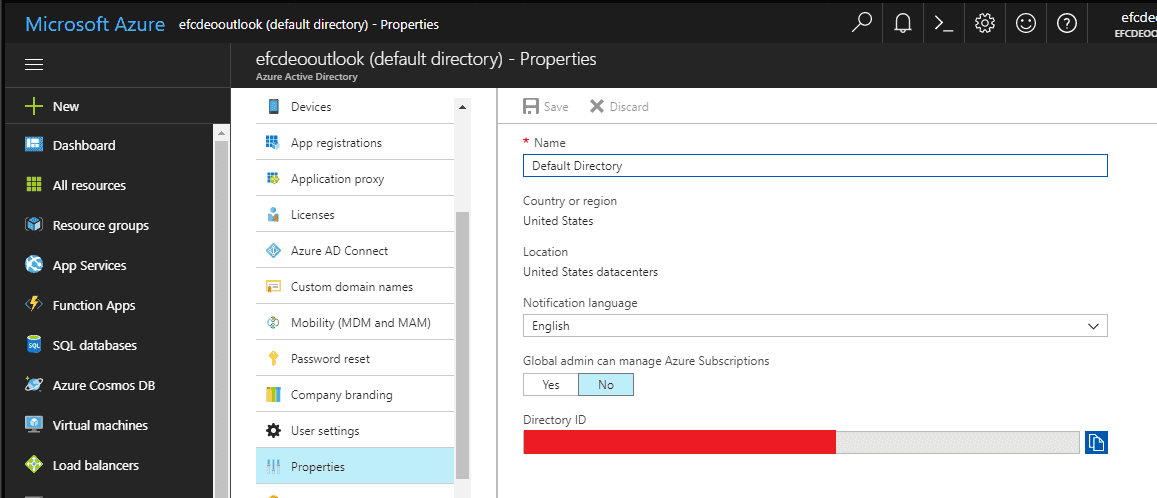Open Devices in the directory menu
This screenshot has width=1157, height=498.
click(355, 106)
